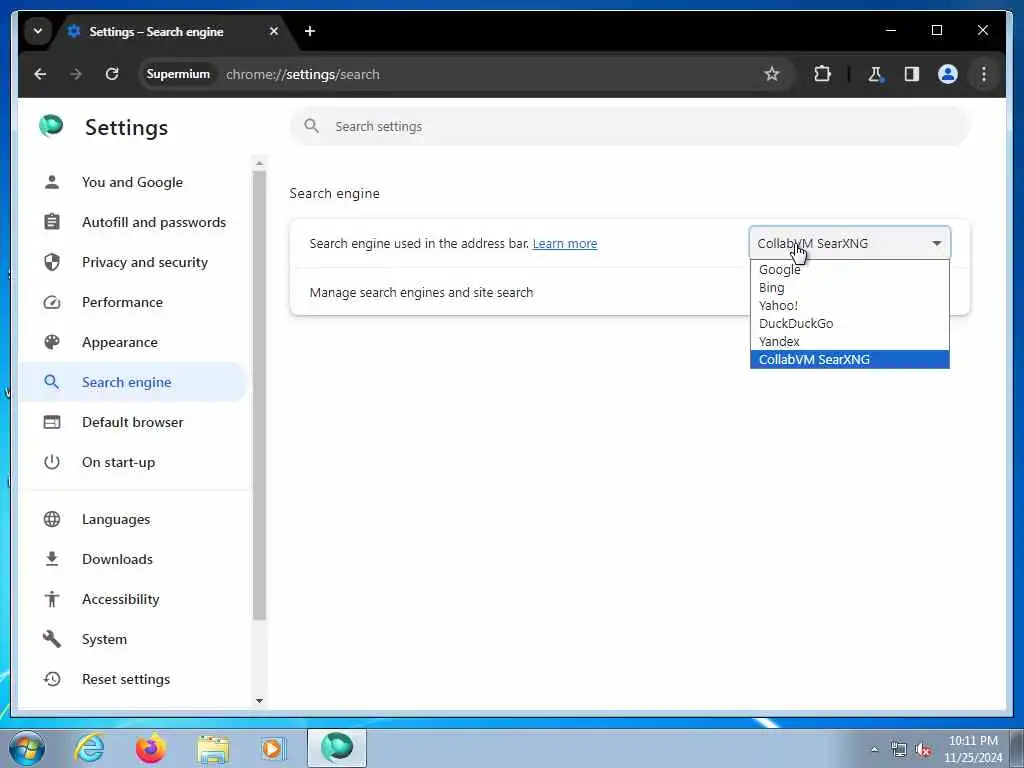Screen dimensions: 1024x768
Task: Click the Supermium site chip in address bar
Action: pos(178,74)
